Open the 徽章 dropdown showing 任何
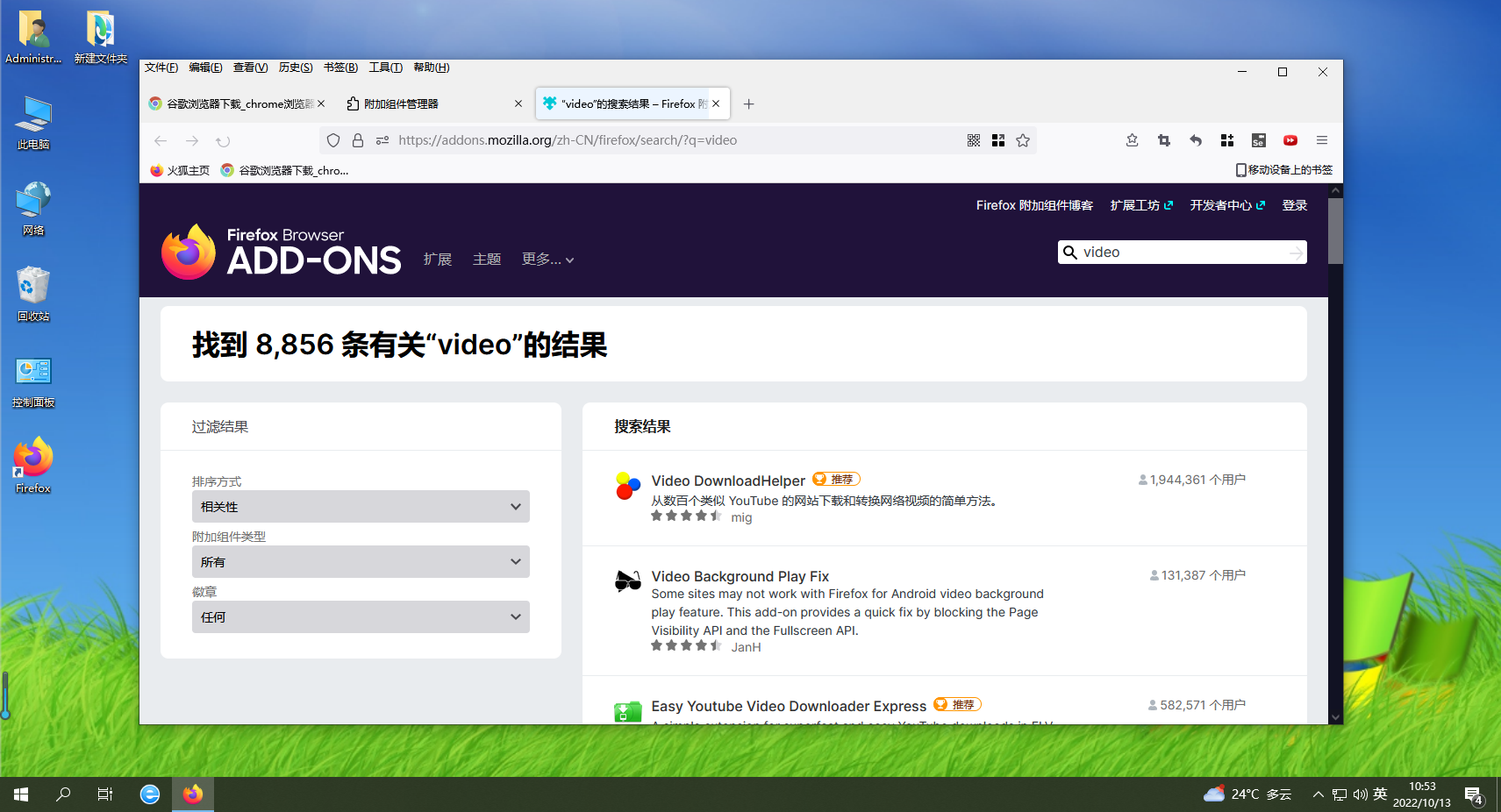Image resolution: width=1501 pixels, height=812 pixels. pyautogui.click(x=361, y=617)
